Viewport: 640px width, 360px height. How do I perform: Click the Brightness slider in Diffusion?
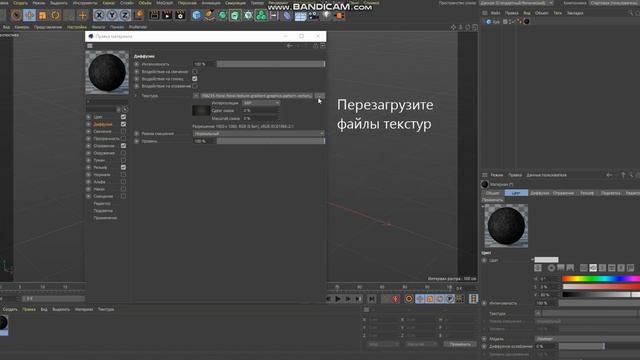[x=271, y=64]
